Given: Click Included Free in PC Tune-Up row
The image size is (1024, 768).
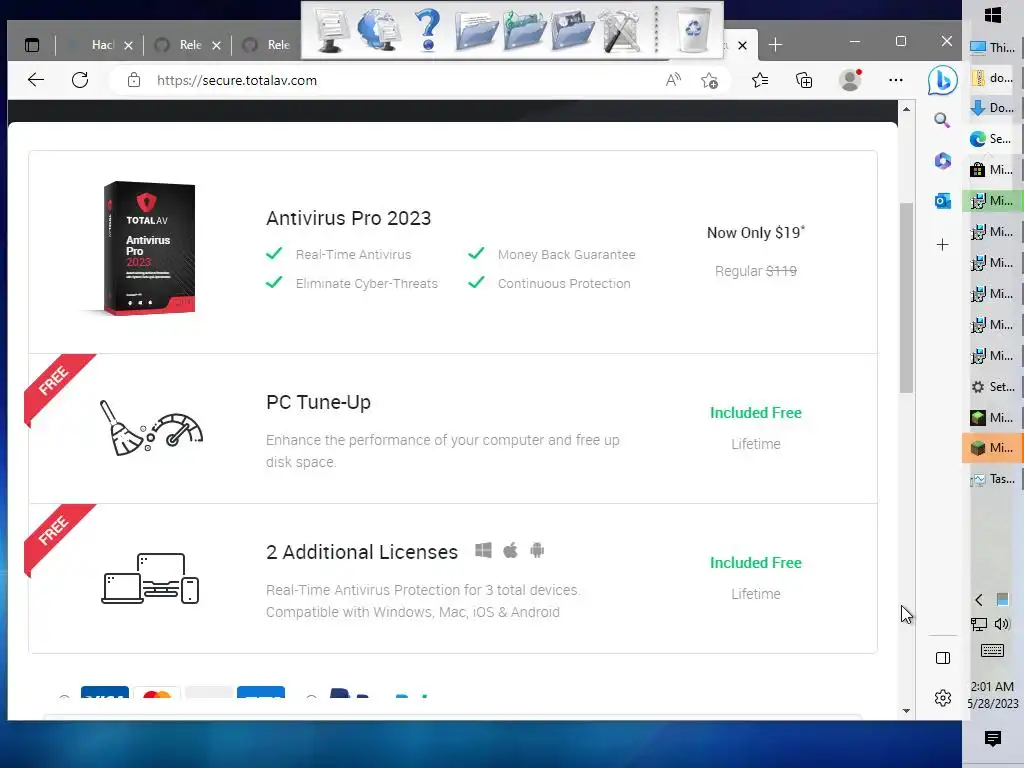Looking at the screenshot, I should pyautogui.click(x=756, y=413).
